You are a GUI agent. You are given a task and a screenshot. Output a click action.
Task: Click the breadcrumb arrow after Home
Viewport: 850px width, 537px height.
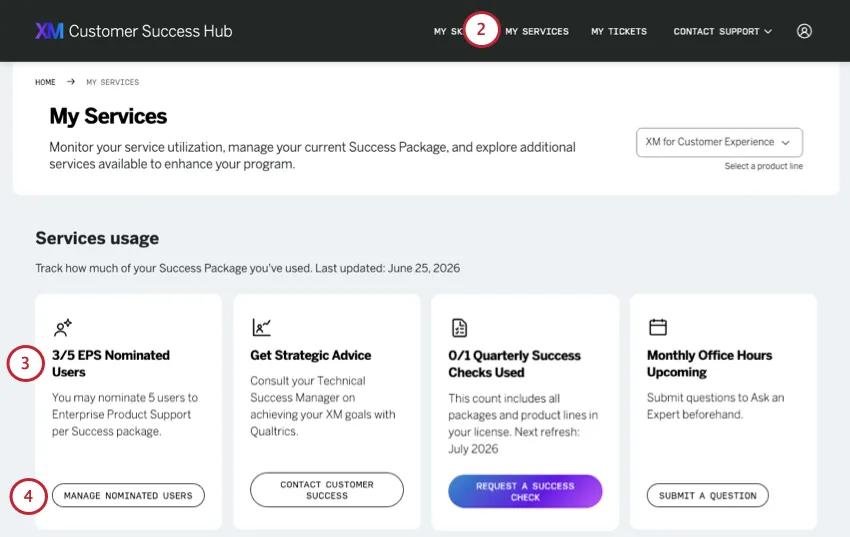click(70, 82)
